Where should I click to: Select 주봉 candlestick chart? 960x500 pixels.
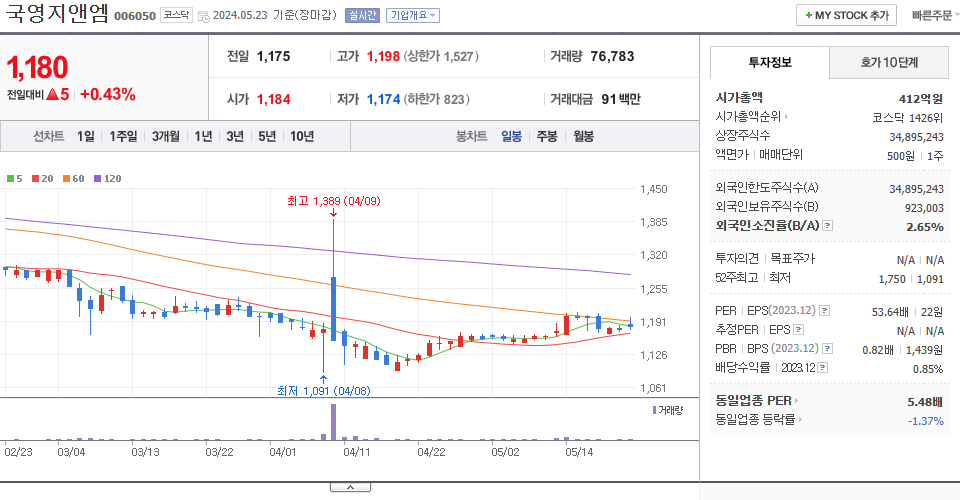[547, 136]
